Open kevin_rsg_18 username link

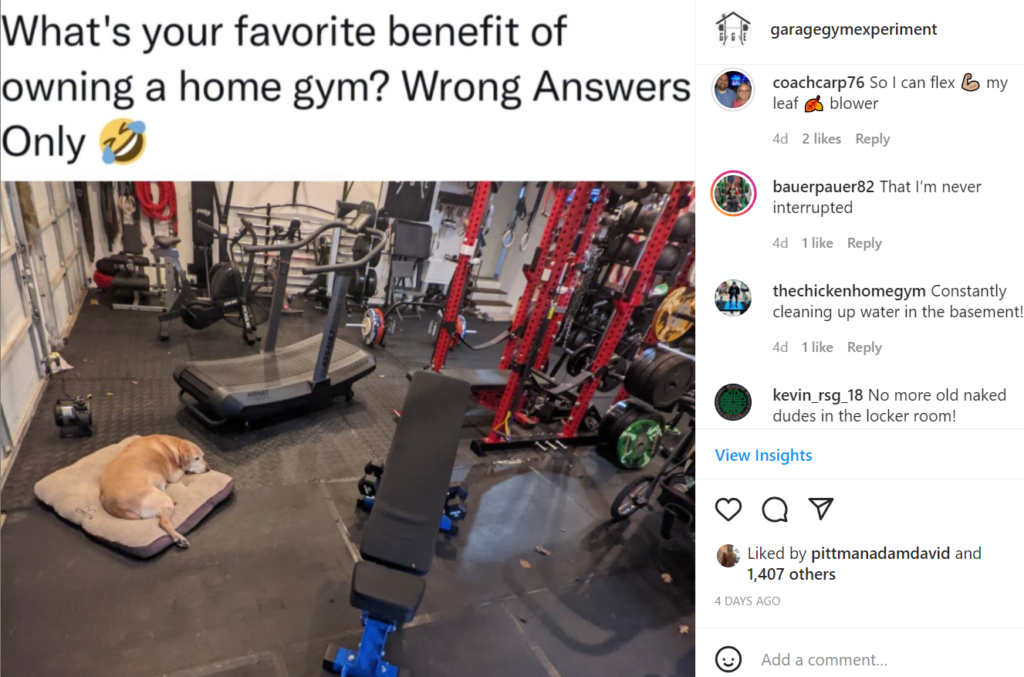pos(818,395)
